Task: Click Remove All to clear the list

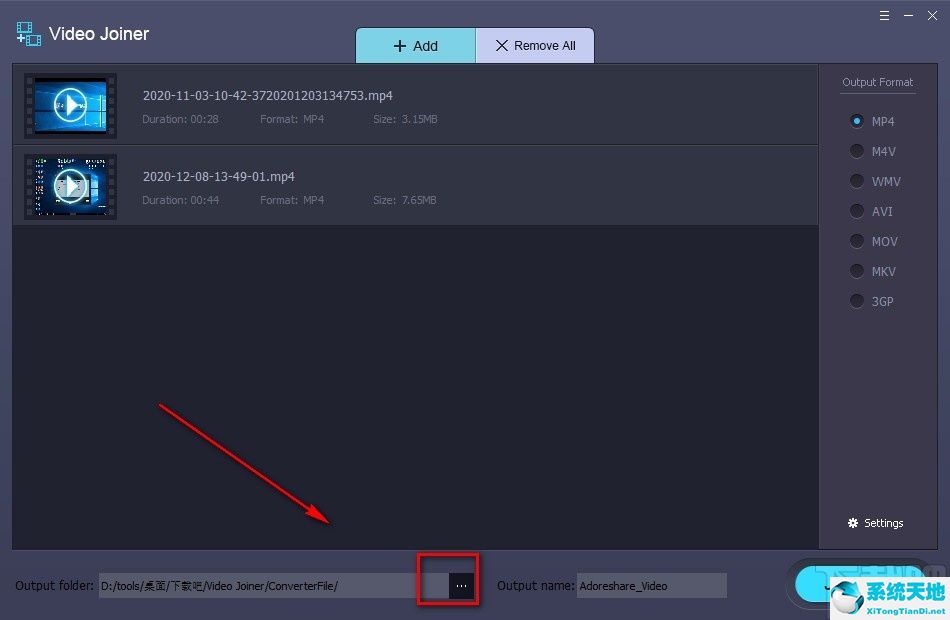Action: click(535, 46)
